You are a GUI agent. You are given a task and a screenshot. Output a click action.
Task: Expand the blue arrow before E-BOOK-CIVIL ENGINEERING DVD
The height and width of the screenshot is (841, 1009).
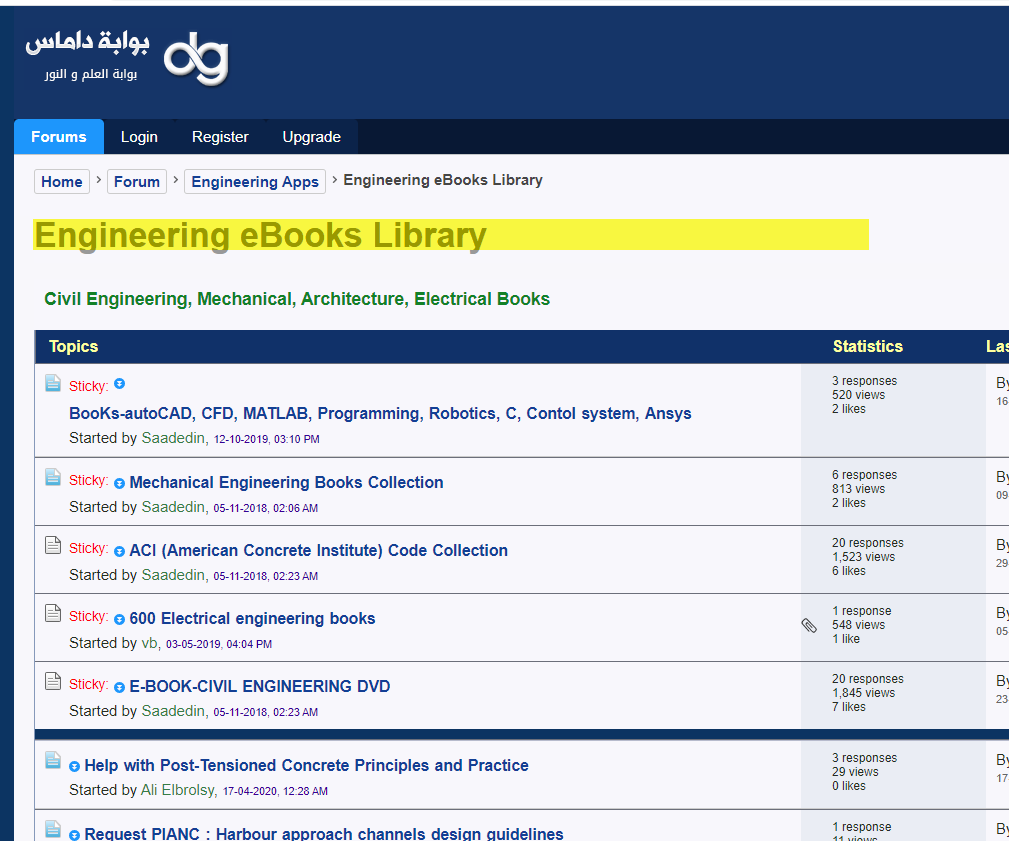[120, 688]
